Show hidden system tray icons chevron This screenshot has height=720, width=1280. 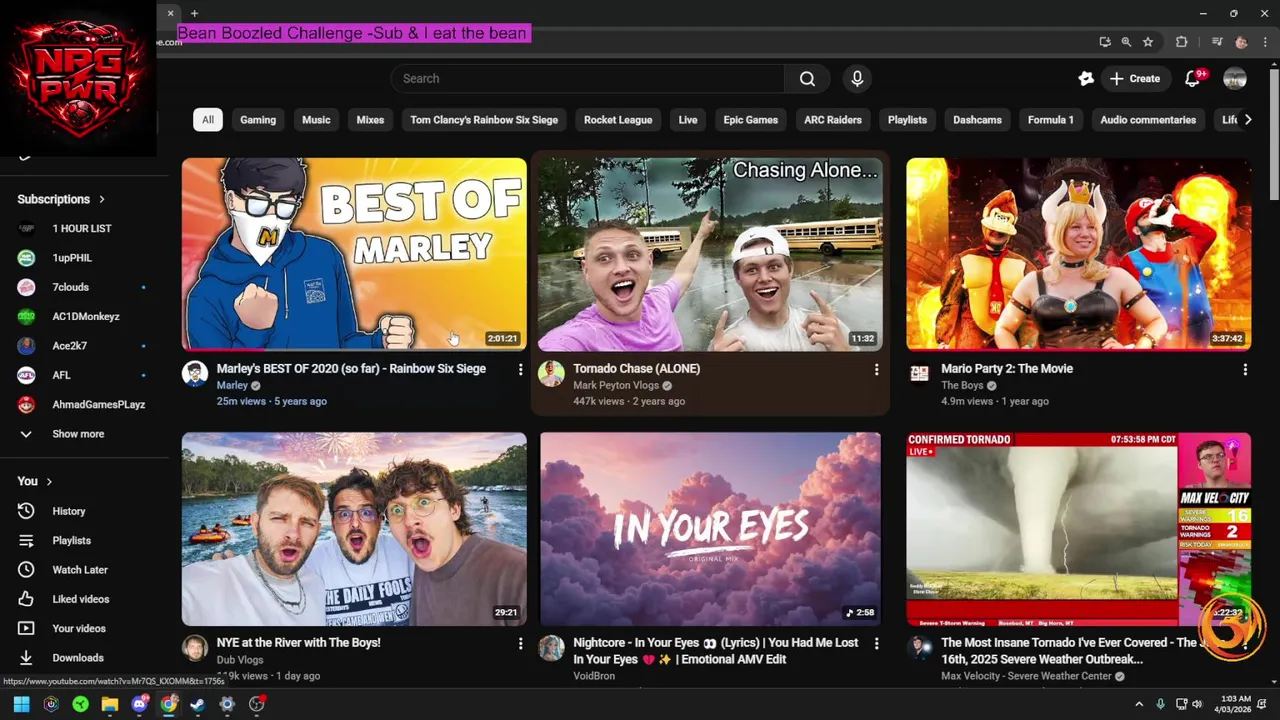point(1138,704)
